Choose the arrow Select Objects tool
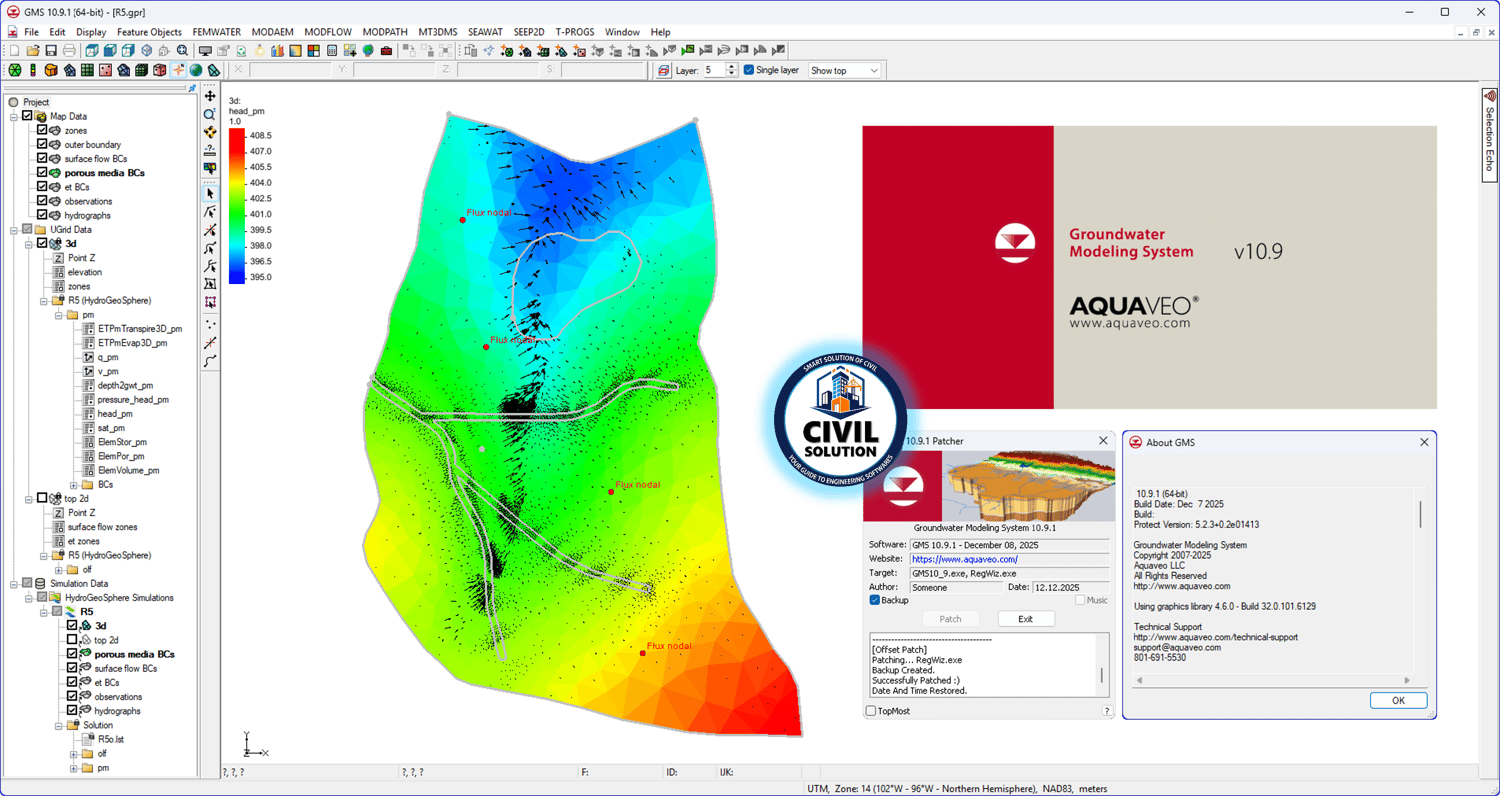 click(x=210, y=194)
